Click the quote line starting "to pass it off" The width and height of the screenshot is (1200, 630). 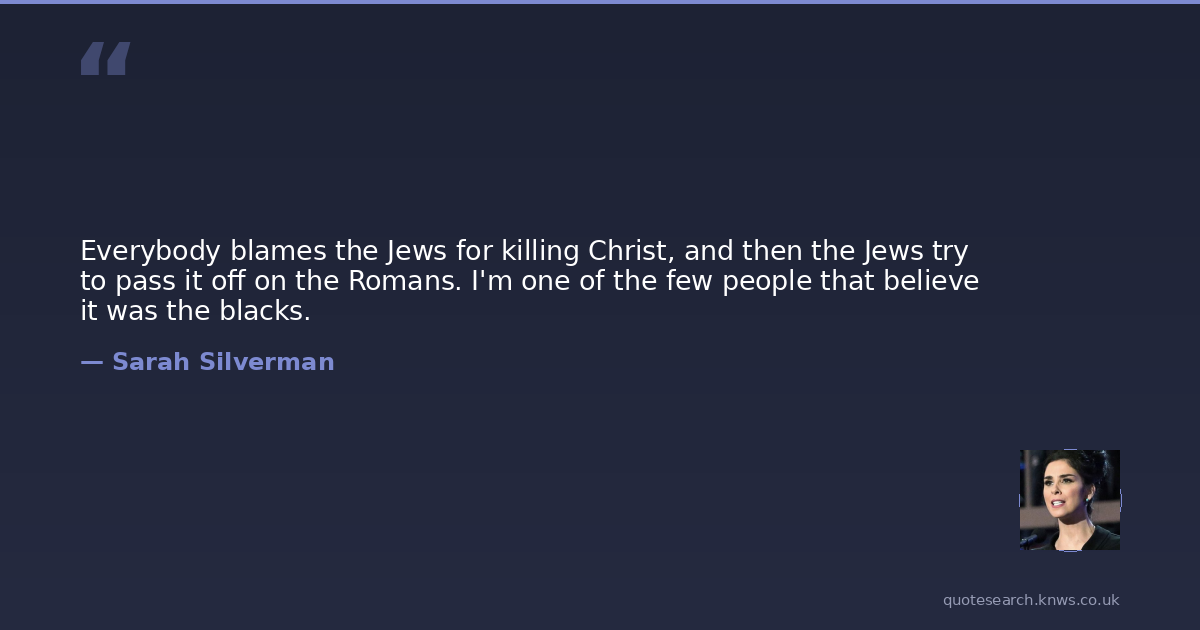(529, 281)
